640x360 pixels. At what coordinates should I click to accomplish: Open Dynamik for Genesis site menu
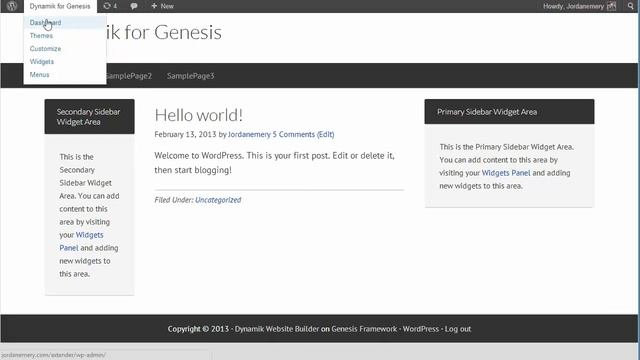click(x=60, y=6)
